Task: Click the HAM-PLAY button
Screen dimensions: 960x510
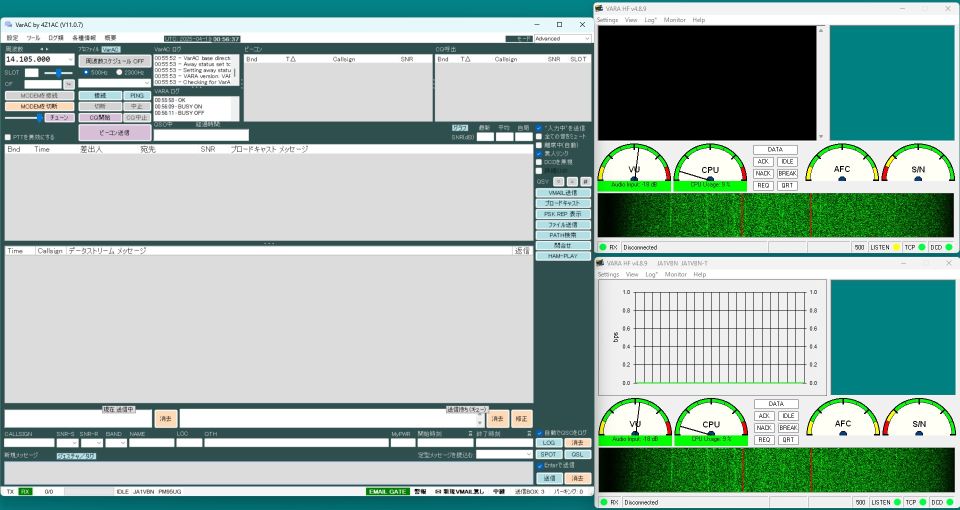Action: [x=563, y=256]
